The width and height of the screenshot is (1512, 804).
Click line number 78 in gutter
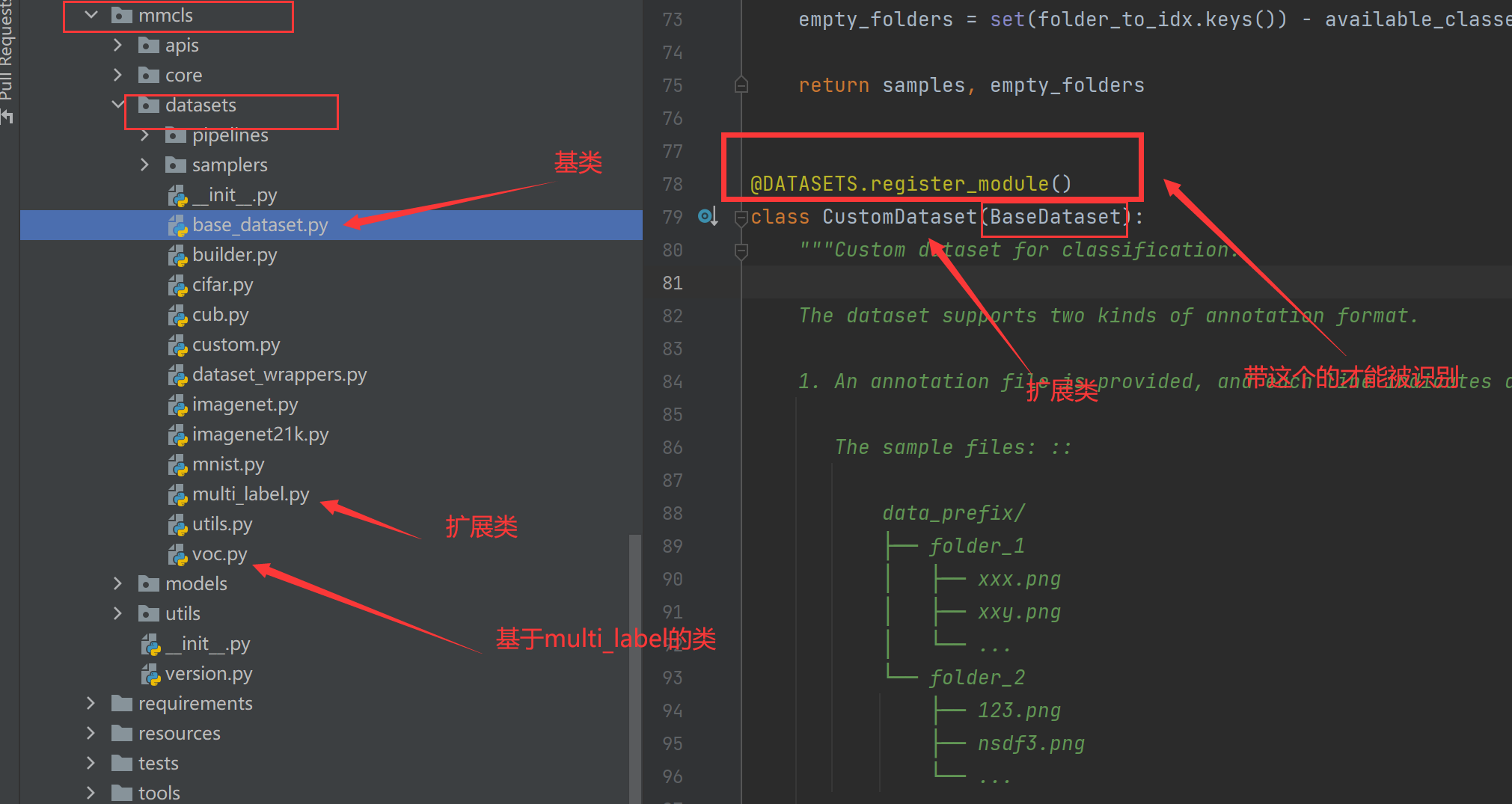[673, 185]
